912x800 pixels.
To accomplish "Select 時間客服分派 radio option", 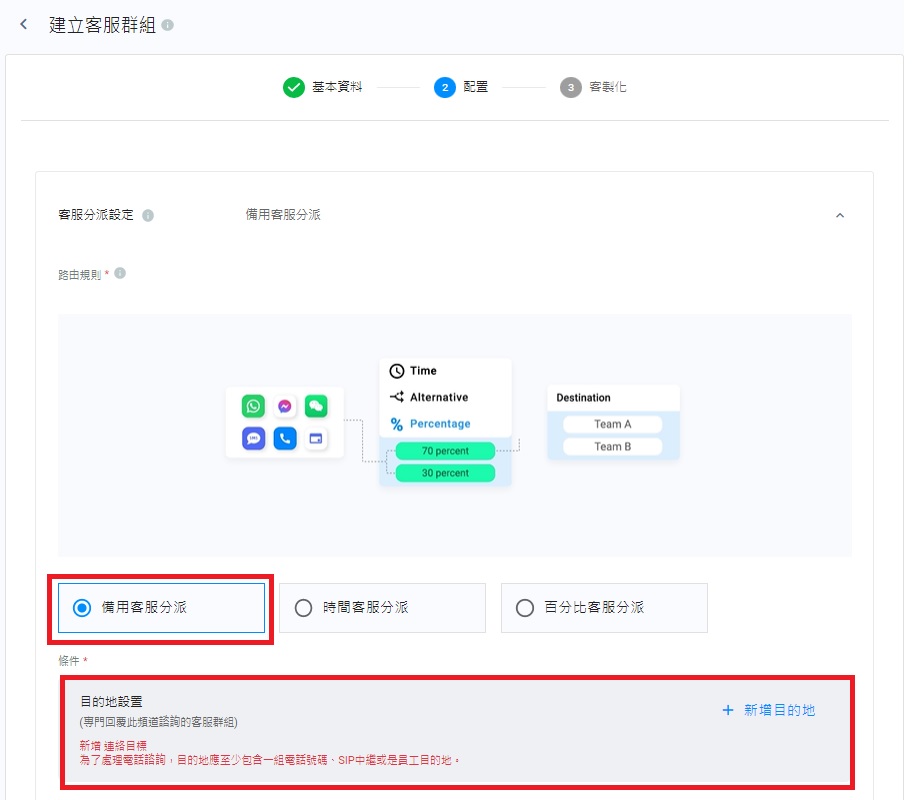I will pos(382,607).
